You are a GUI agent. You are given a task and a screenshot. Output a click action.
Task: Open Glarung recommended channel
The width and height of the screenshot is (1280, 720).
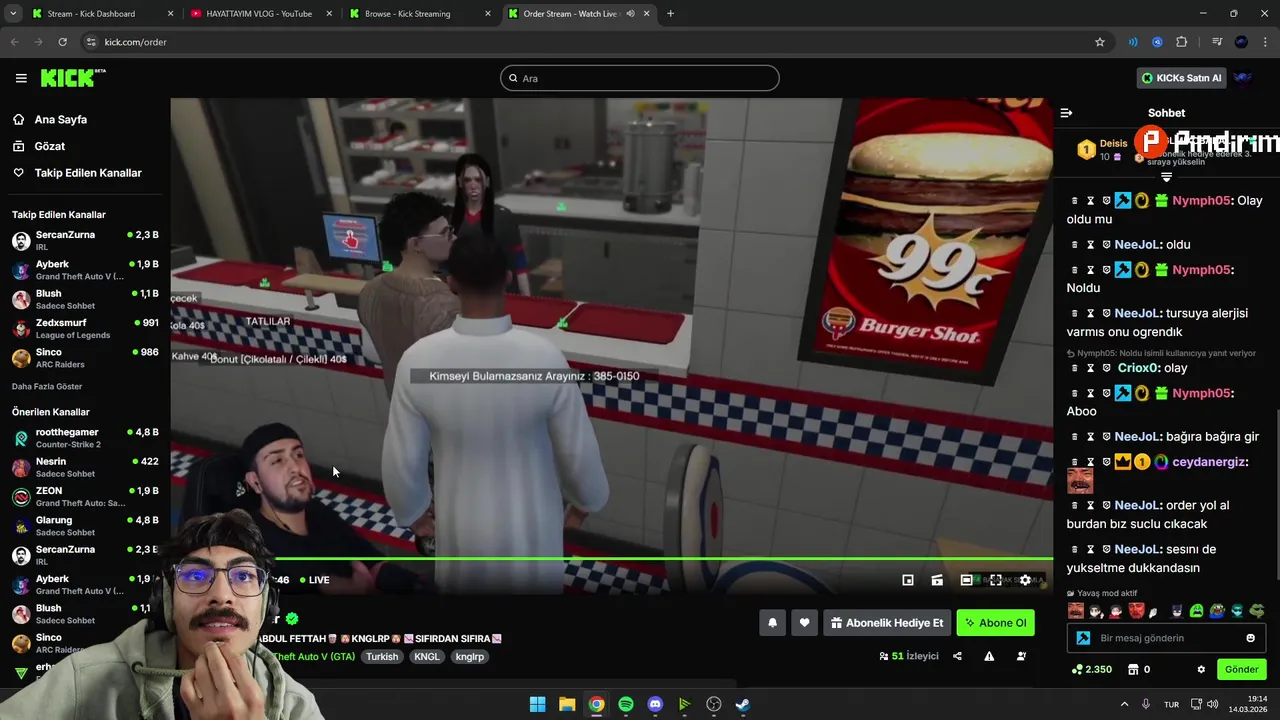(x=84, y=526)
